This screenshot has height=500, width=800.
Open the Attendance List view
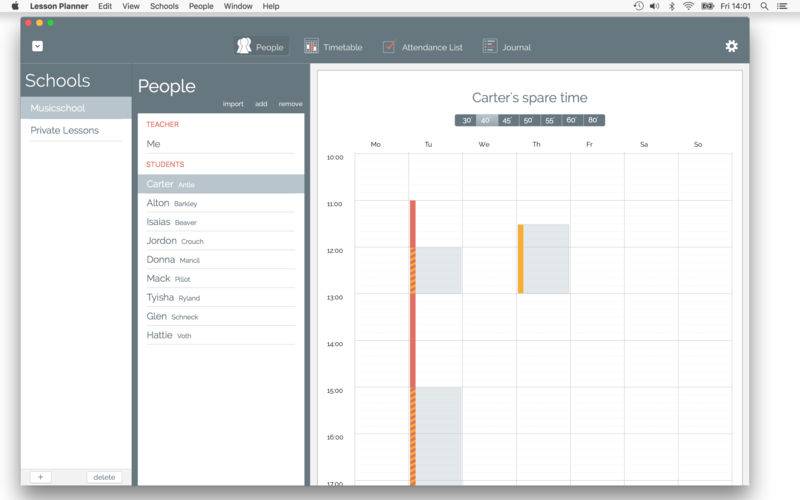tap(389, 46)
